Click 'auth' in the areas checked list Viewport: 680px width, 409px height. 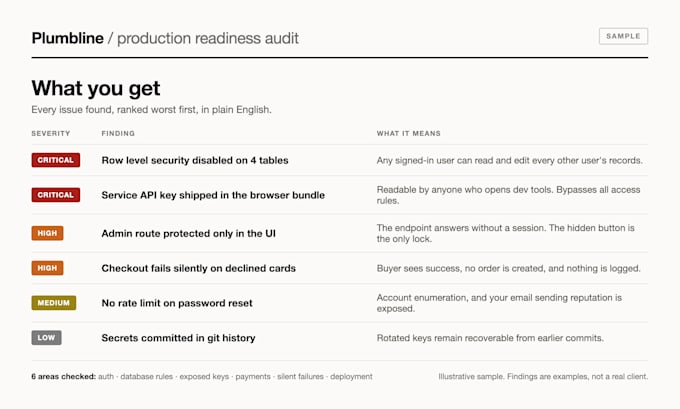[x=106, y=376]
